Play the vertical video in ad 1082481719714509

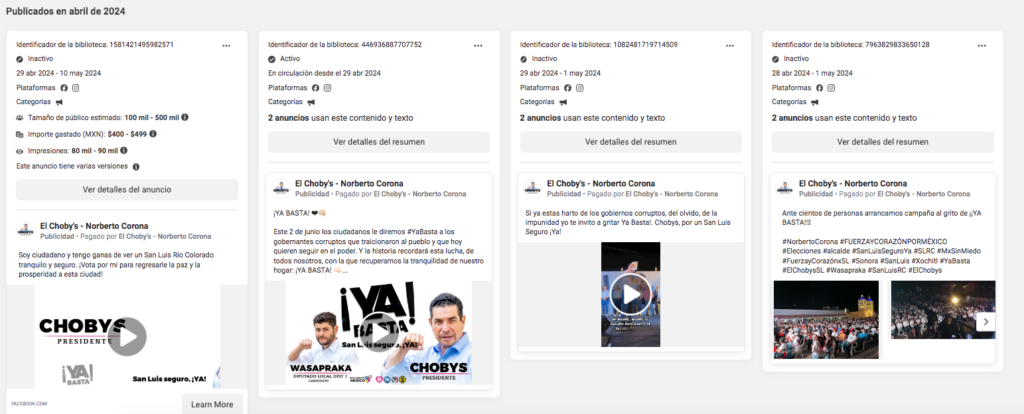pyautogui.click(x=630, y=294)
